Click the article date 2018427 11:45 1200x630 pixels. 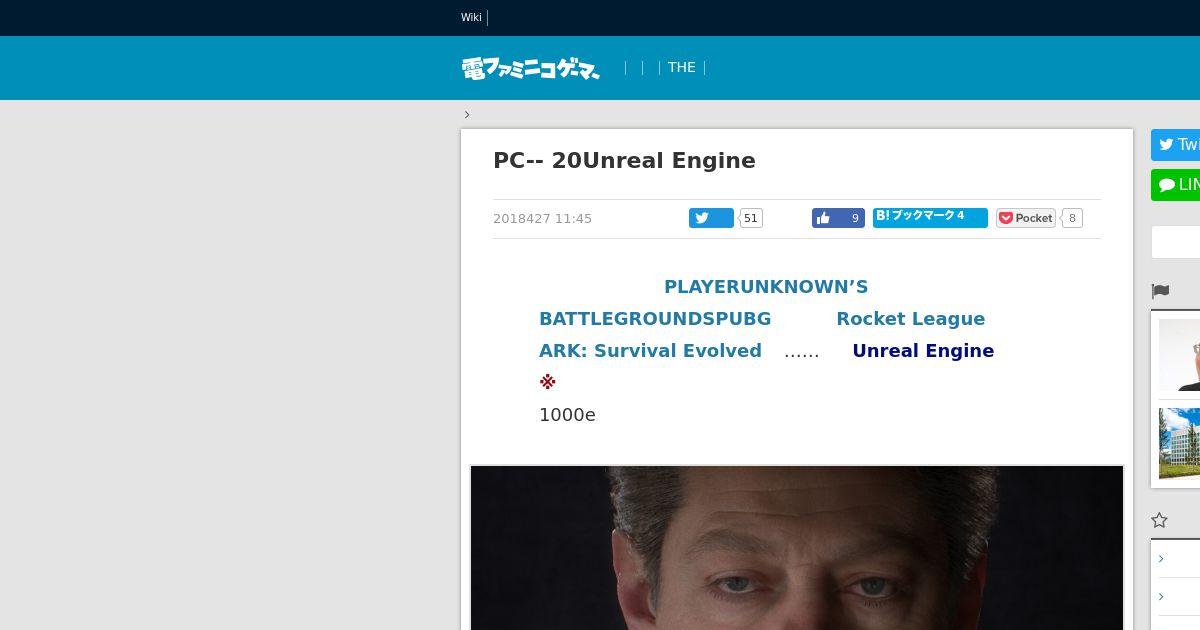(x=542, y=219)
